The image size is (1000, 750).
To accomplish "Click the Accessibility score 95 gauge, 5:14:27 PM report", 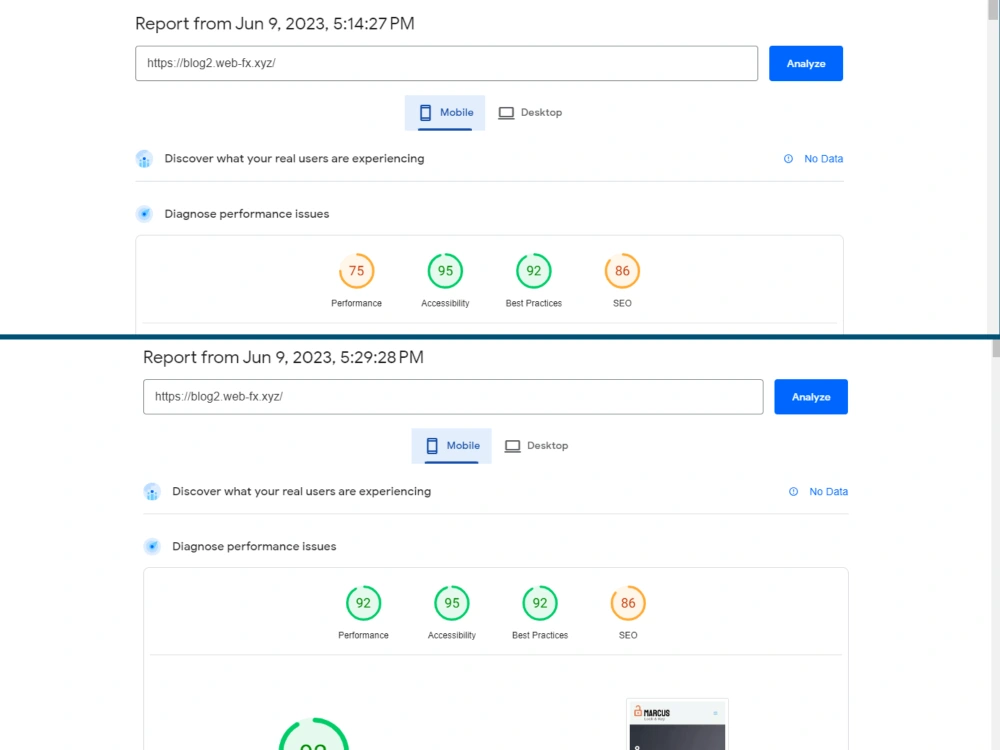I will coord(445,271).
